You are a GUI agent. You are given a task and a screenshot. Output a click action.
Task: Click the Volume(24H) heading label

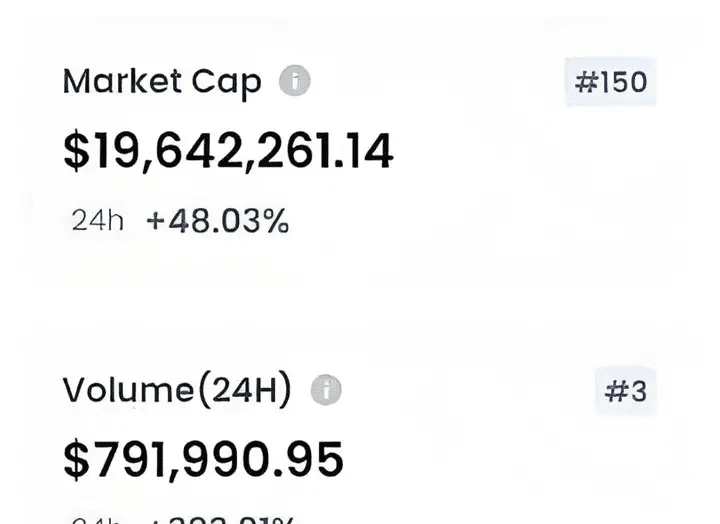(177, 391)
